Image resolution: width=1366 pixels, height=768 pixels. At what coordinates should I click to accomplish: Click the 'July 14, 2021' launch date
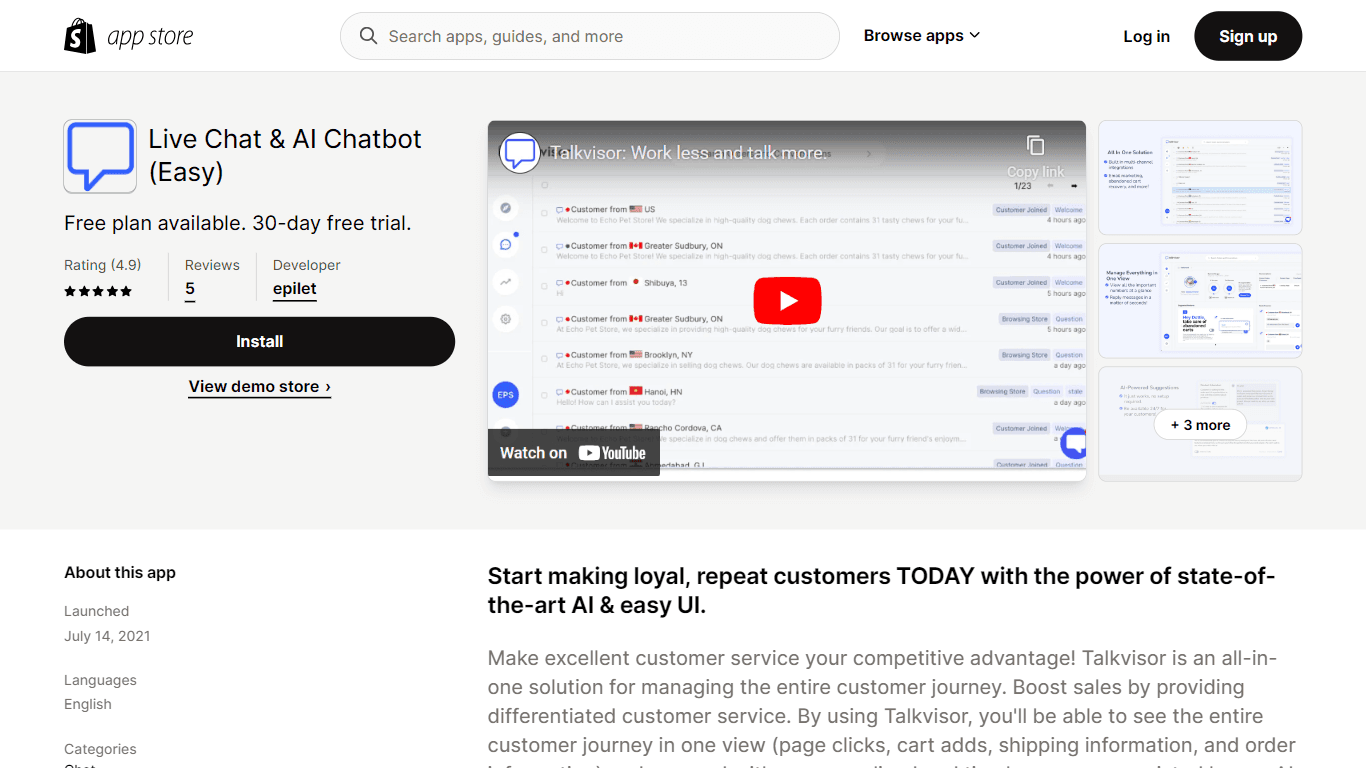coord(107,636)
